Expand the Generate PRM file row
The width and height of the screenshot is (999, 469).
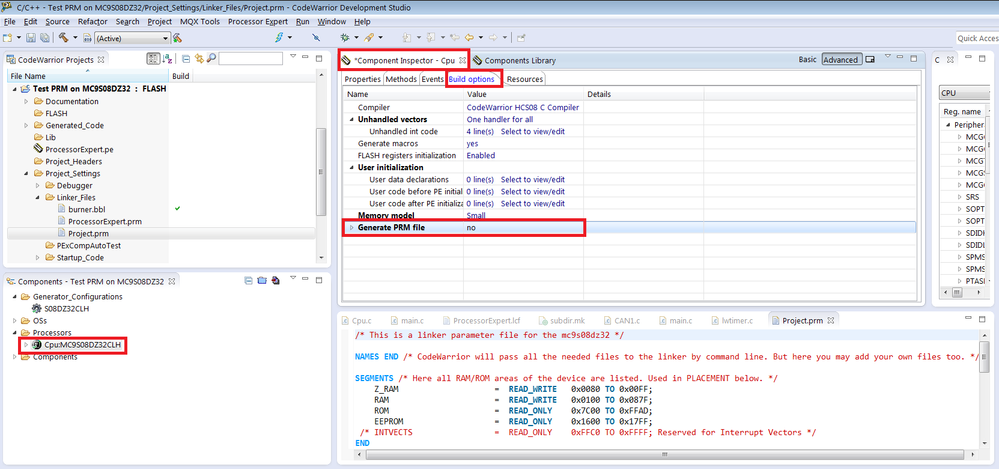(x=350, y=227)
